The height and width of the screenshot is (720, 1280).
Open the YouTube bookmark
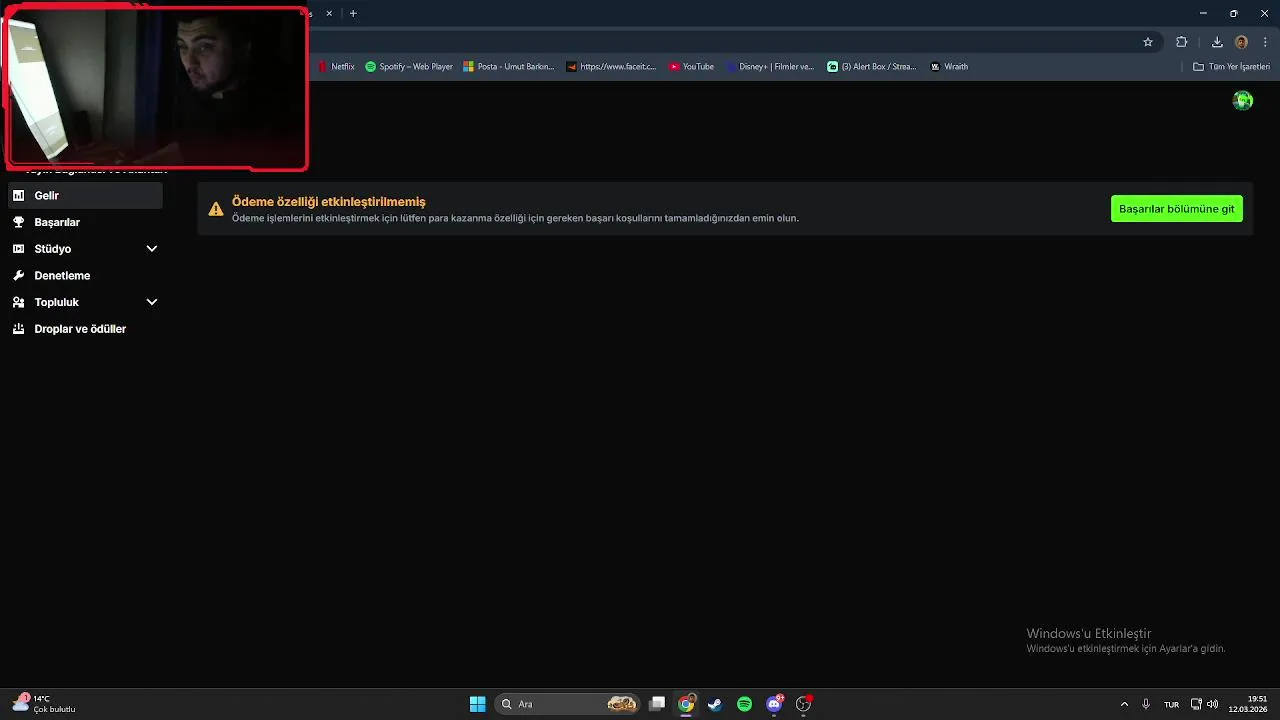tap(692, 67)
